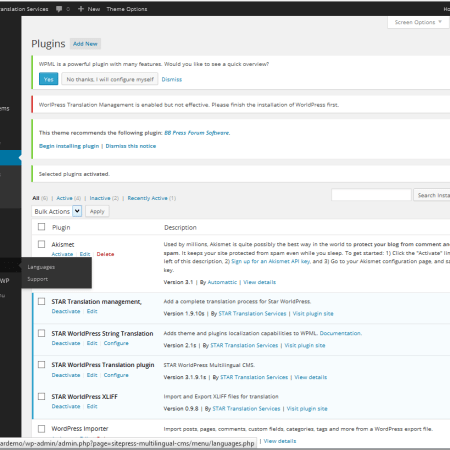Check the STAR WorldPress XLIFF checkbox
The width and height of the screenshot is (450, 450).
click(41, 396)
